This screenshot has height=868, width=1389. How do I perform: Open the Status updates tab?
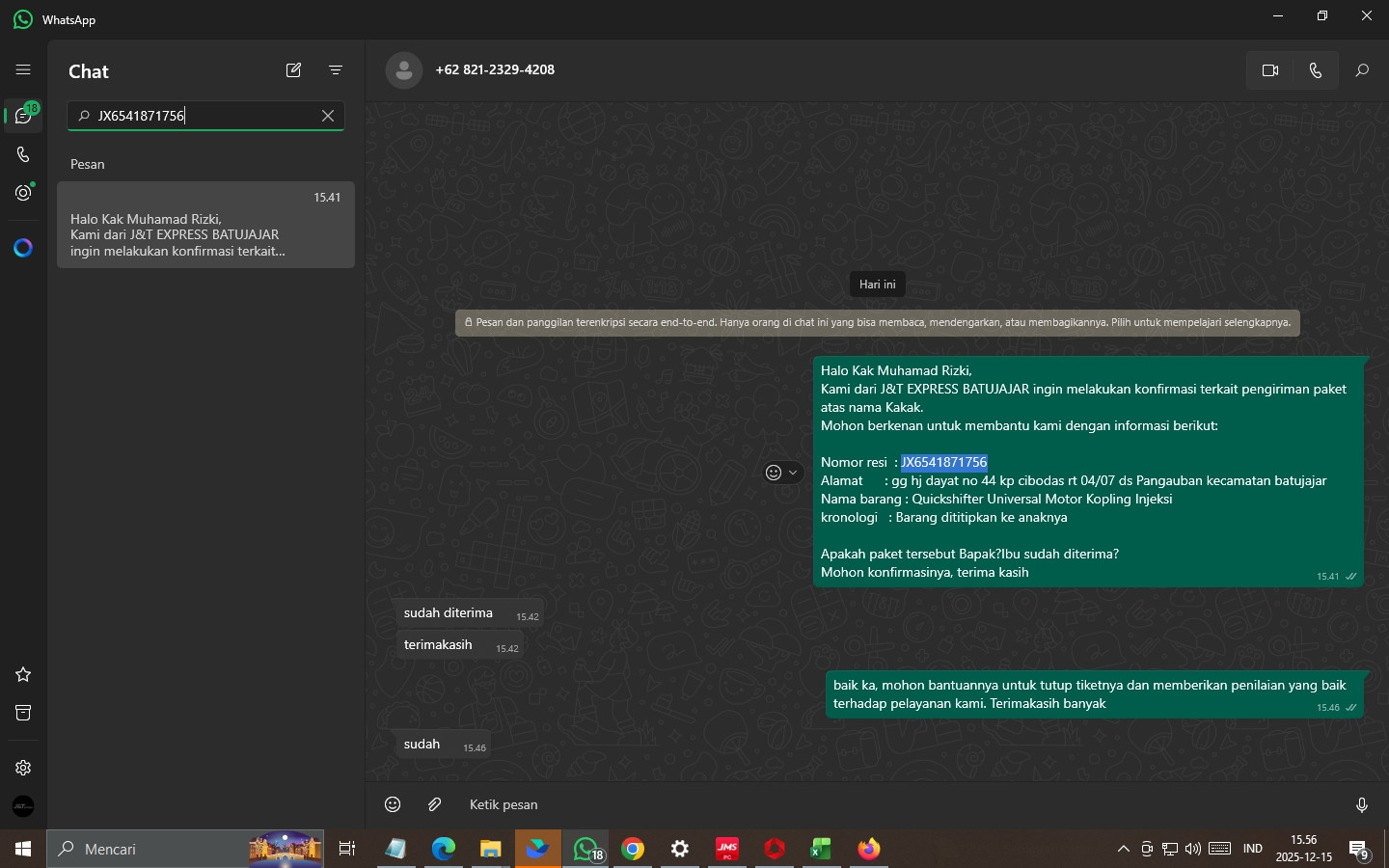(23, 193)
